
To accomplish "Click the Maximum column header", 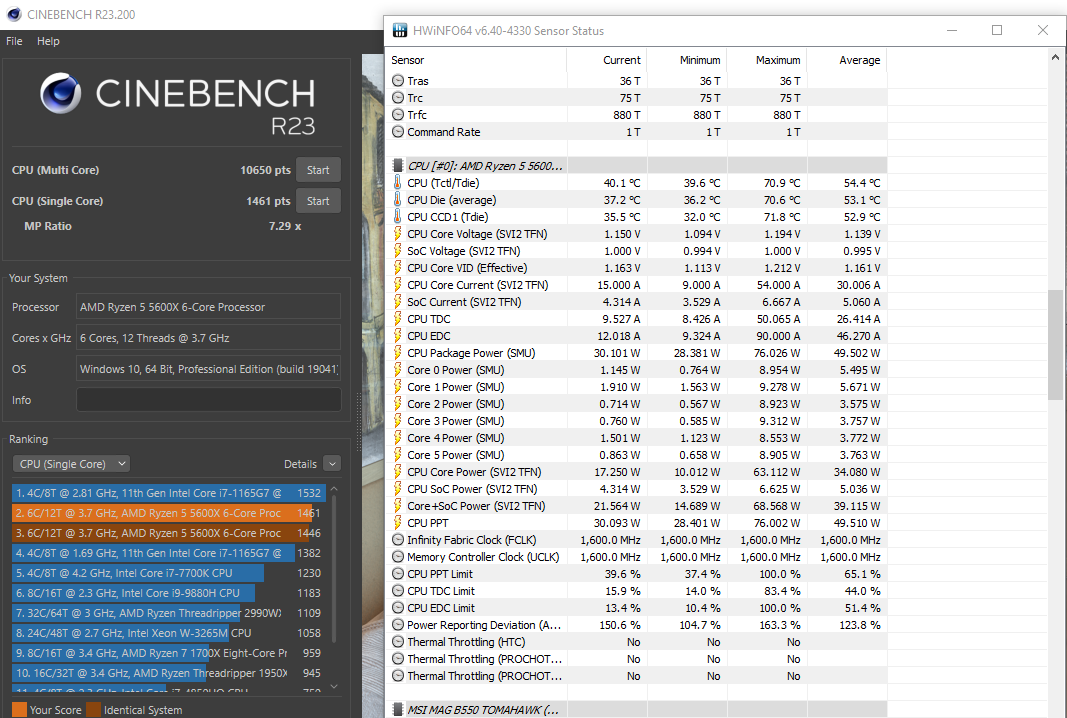I will 767,60.
